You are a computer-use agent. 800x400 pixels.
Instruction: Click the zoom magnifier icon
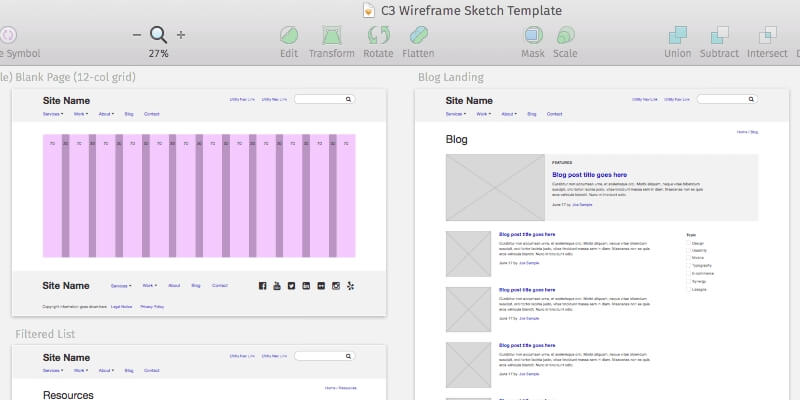[x=158, y=35]
